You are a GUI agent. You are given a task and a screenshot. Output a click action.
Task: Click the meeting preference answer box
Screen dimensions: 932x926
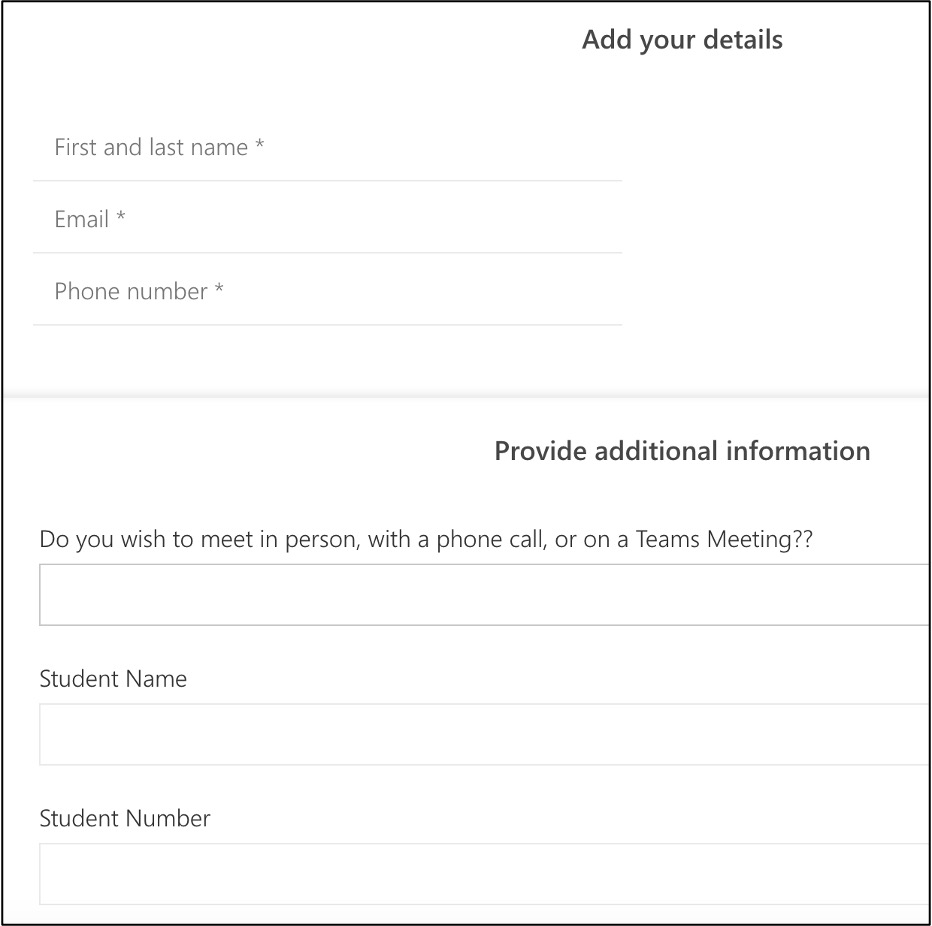pos(484,595)
